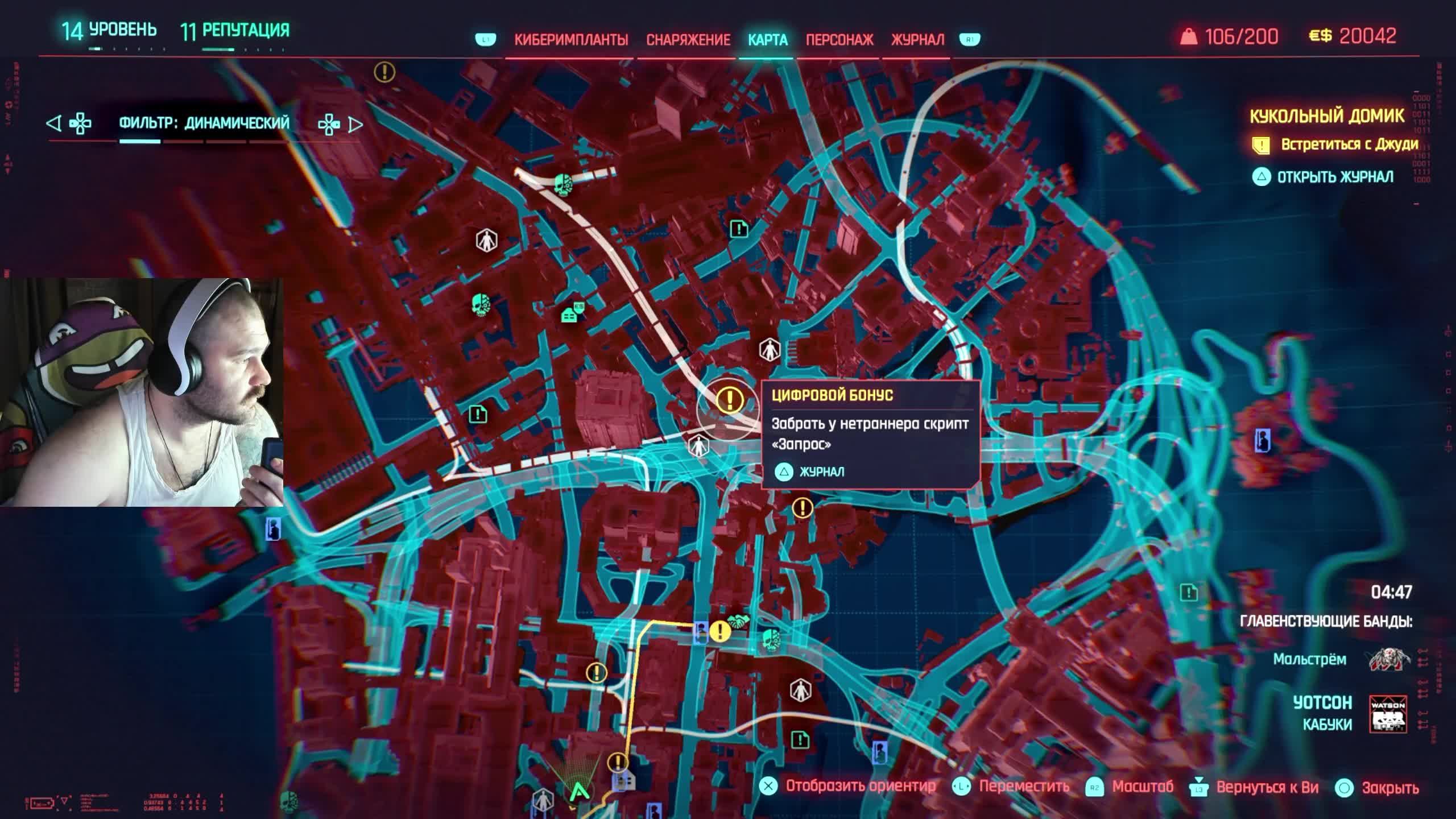Click the right filter arrow
This screenshot has width=1456, height=819.
click(355, 125)
